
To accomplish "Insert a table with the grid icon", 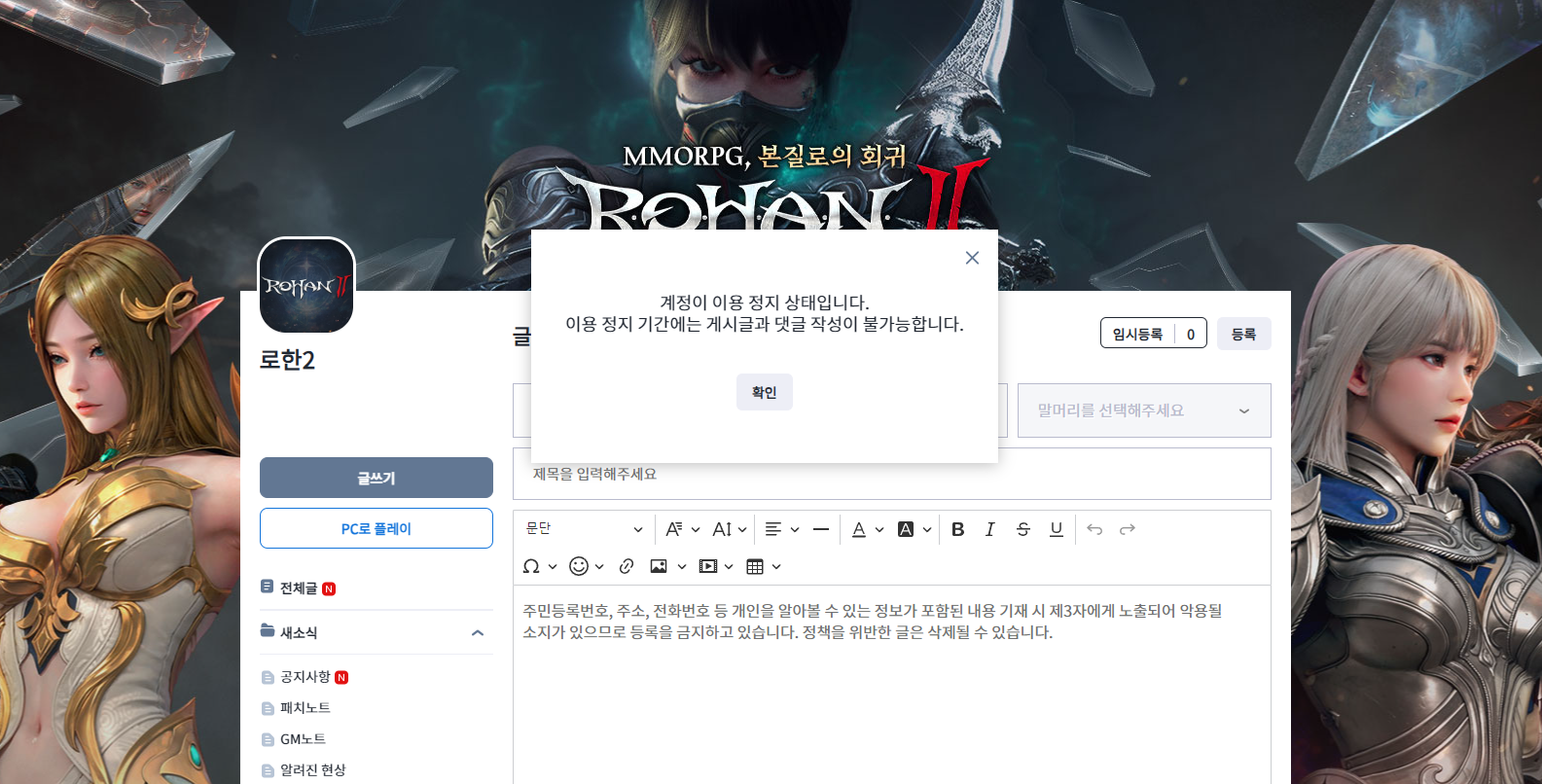I will coord(755,566).
